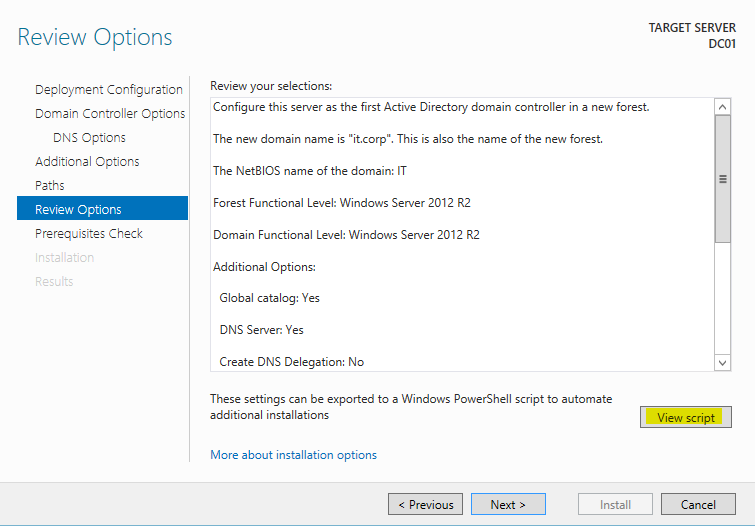Open More about installation options link
This screenshot has width=755, height=526.
(x=293, y=455)
